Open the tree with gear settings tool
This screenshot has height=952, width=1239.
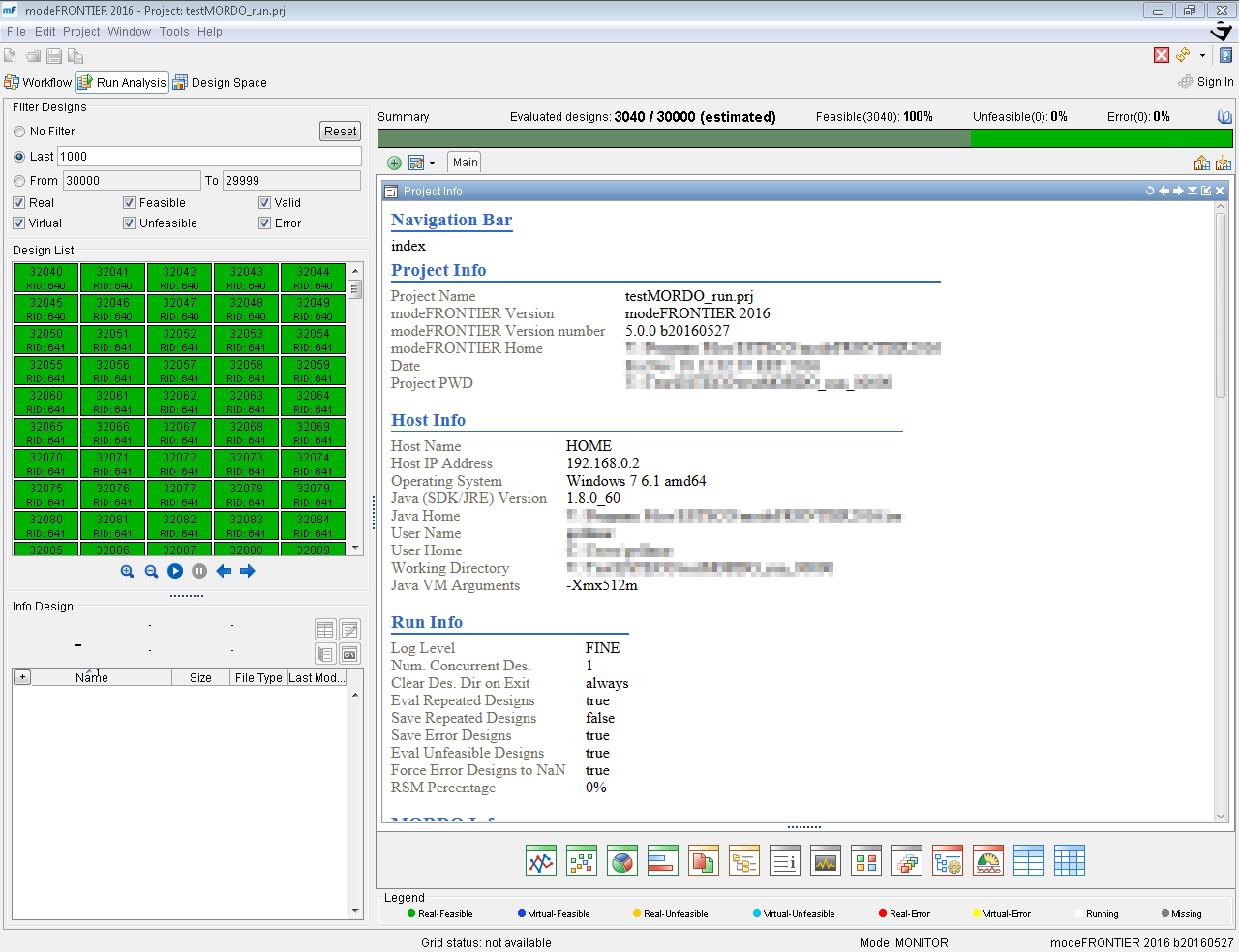coord(948,860)
